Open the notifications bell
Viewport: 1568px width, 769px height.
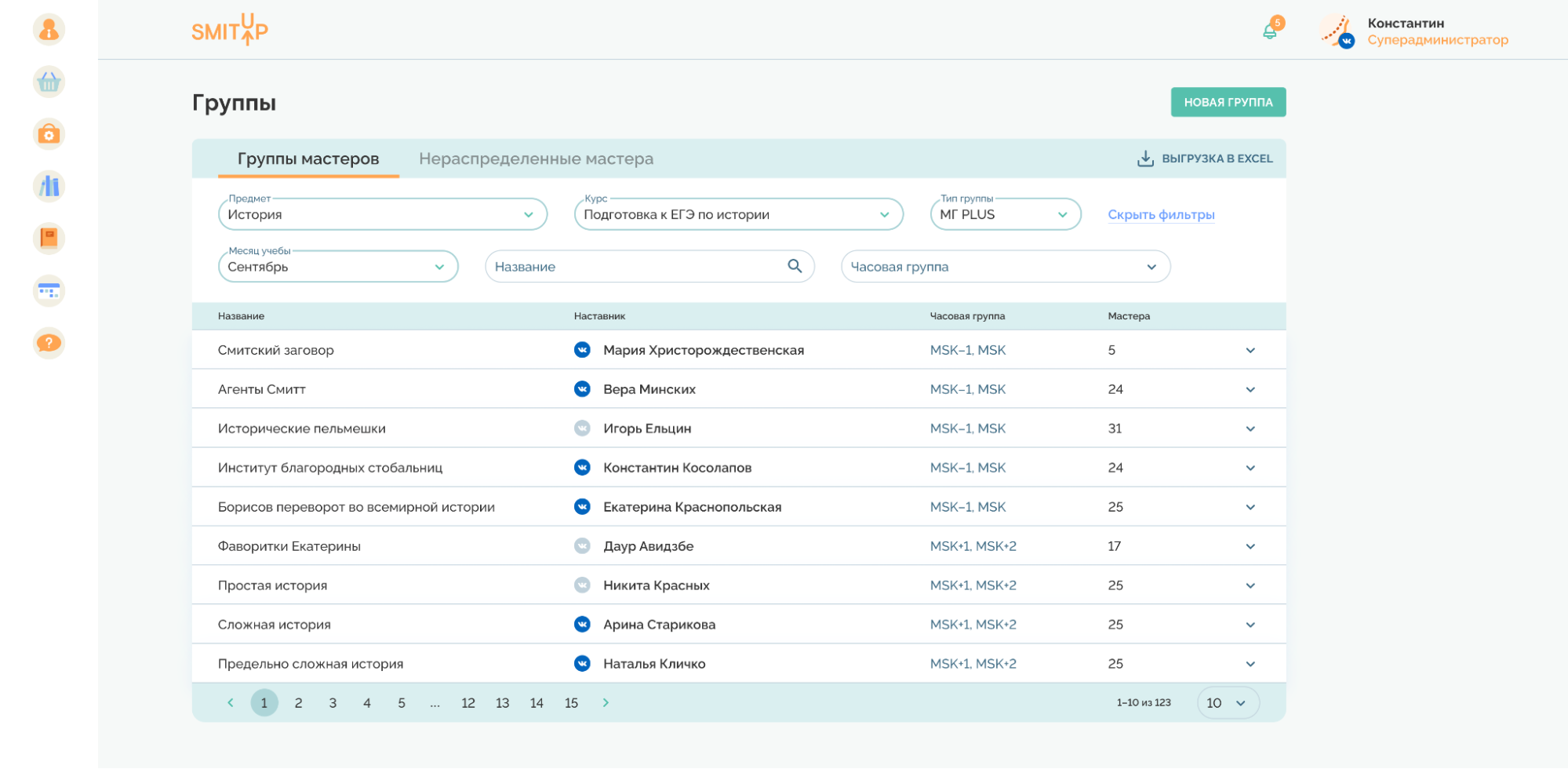coord(1270,31)
